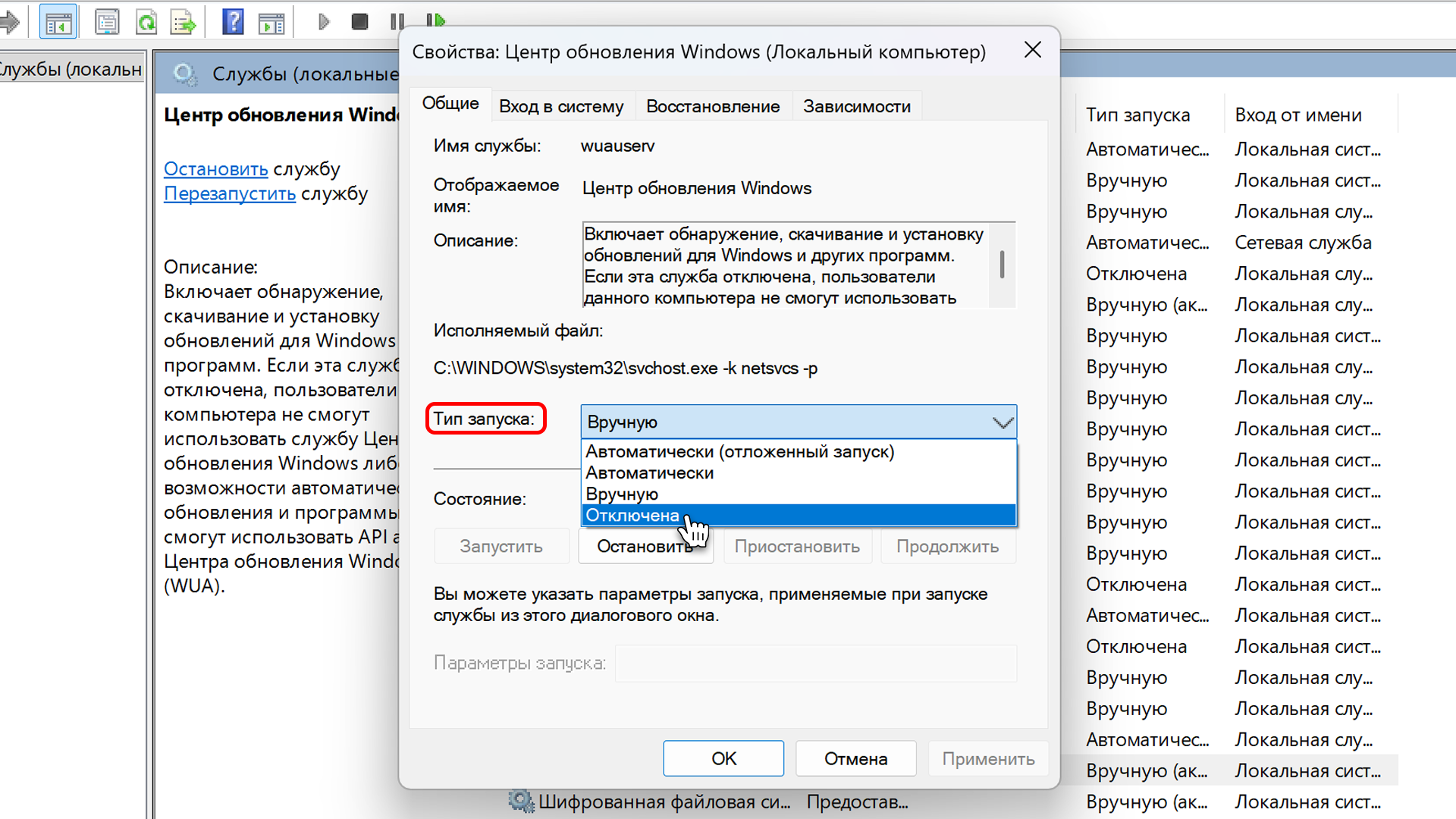Go to the 'Зависимости' tab
Image resolution: width=1456 pixels, height=819 pixels.
pos(856,107)
